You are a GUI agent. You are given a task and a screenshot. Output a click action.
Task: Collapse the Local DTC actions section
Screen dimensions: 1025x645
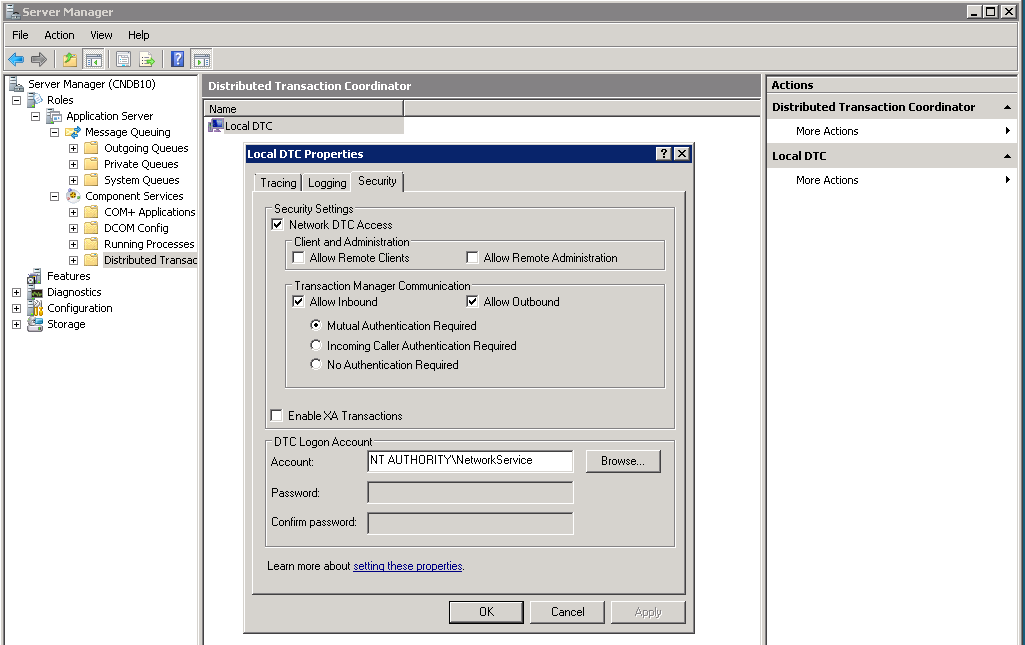[x=1008, y=157]
